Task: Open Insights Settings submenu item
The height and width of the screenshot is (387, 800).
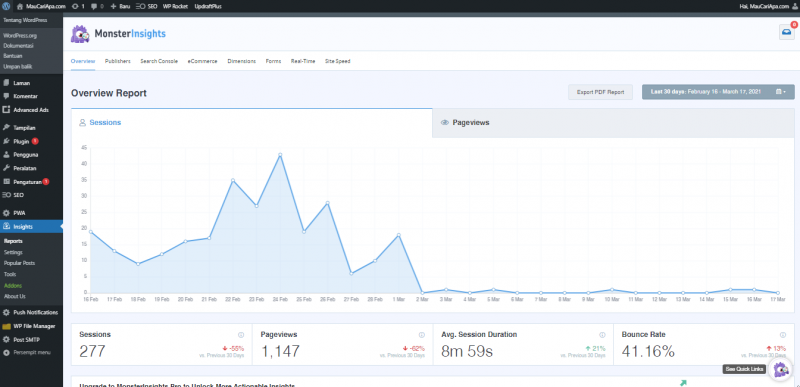Action: coord(13,252)
